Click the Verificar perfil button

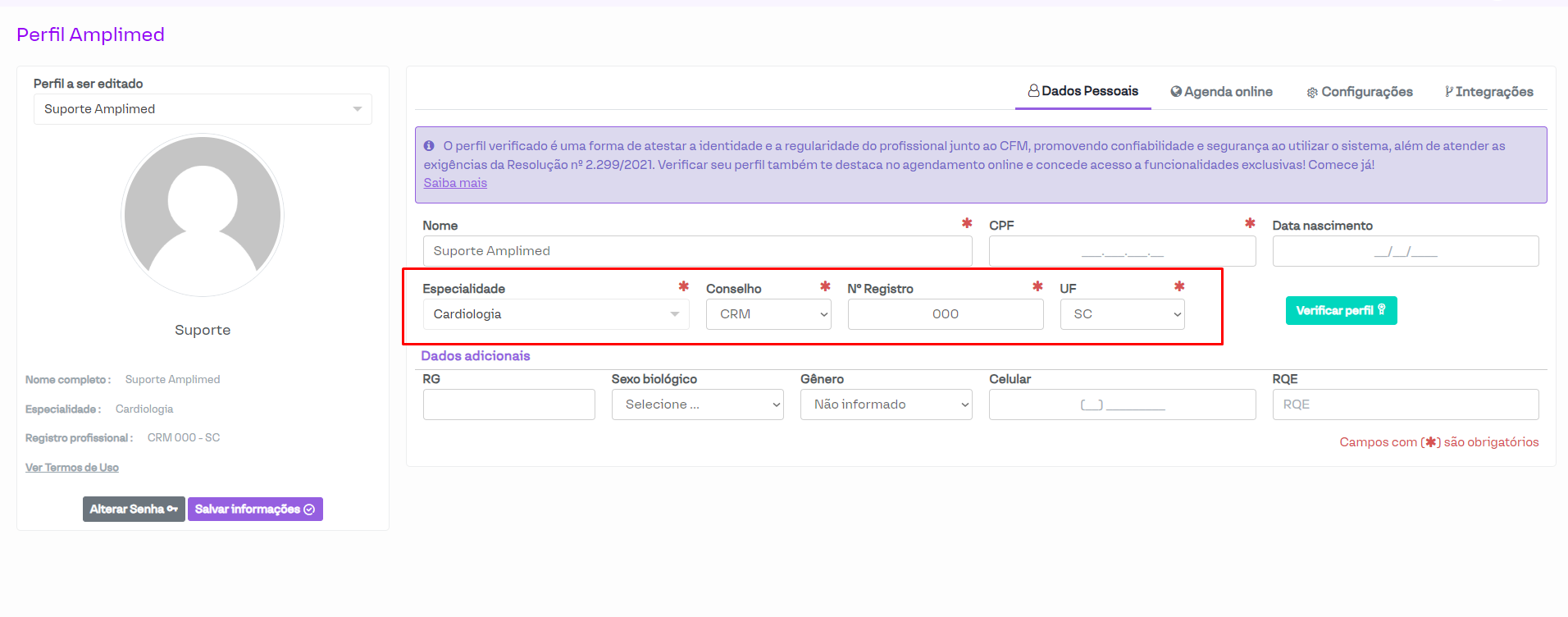click(1341, 310)
